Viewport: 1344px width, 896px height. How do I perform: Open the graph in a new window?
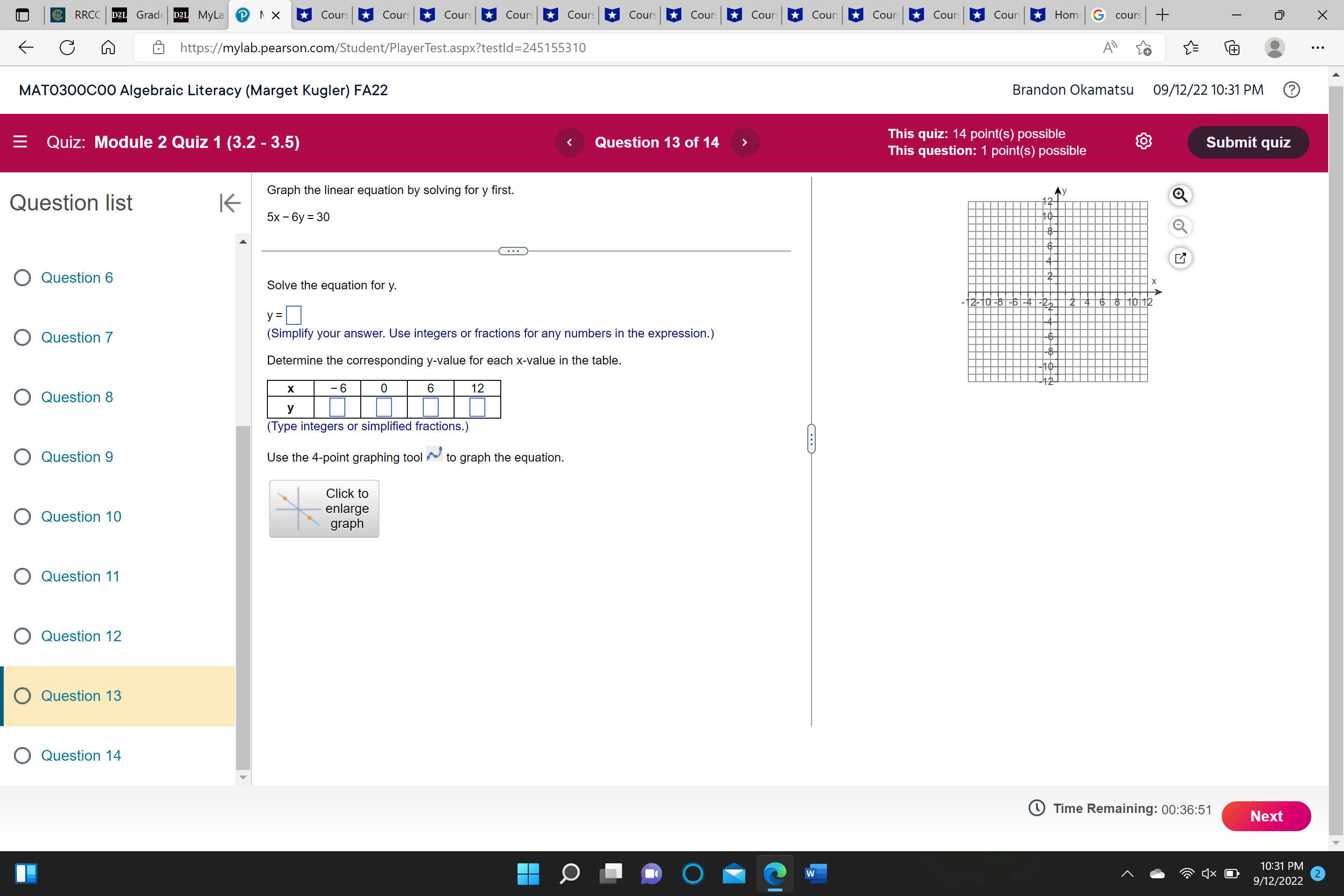1181,258
